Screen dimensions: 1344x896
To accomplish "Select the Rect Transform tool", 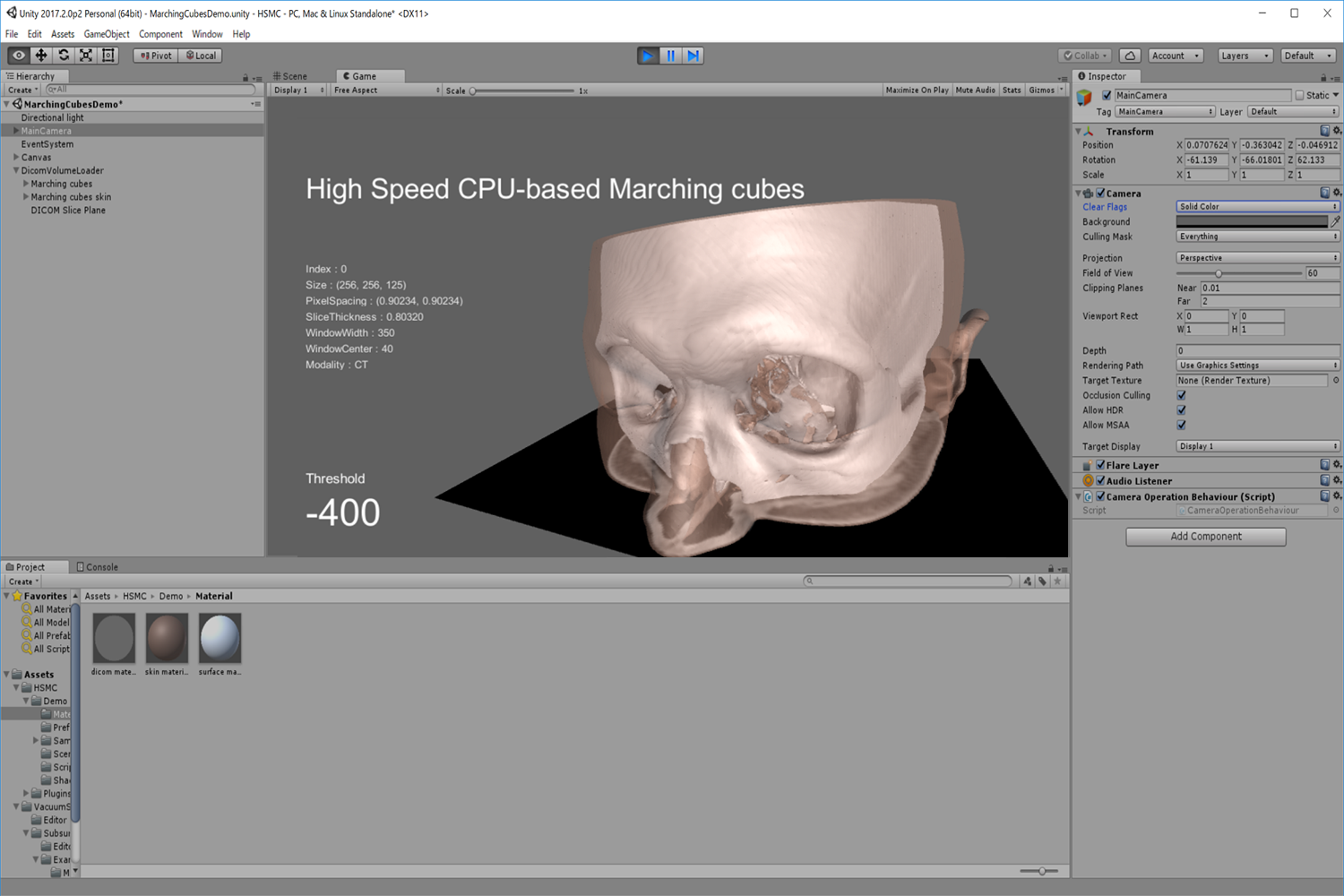I will tap(108, 56).
